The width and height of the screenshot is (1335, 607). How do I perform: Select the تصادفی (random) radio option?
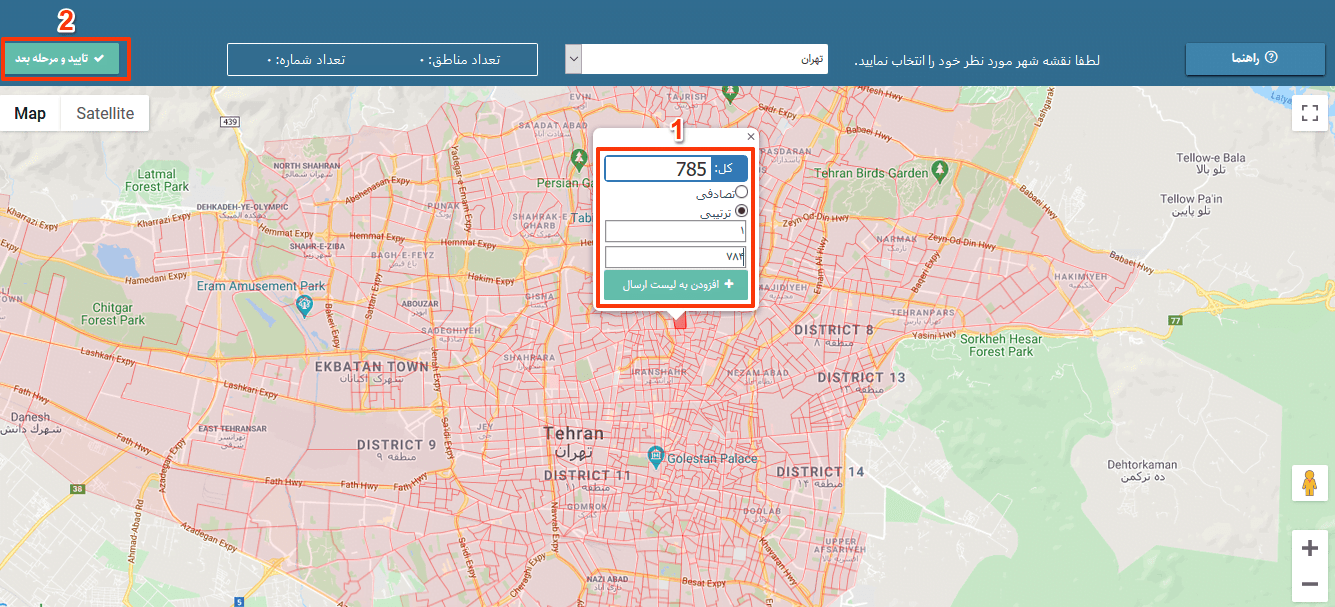pos(741,192)
